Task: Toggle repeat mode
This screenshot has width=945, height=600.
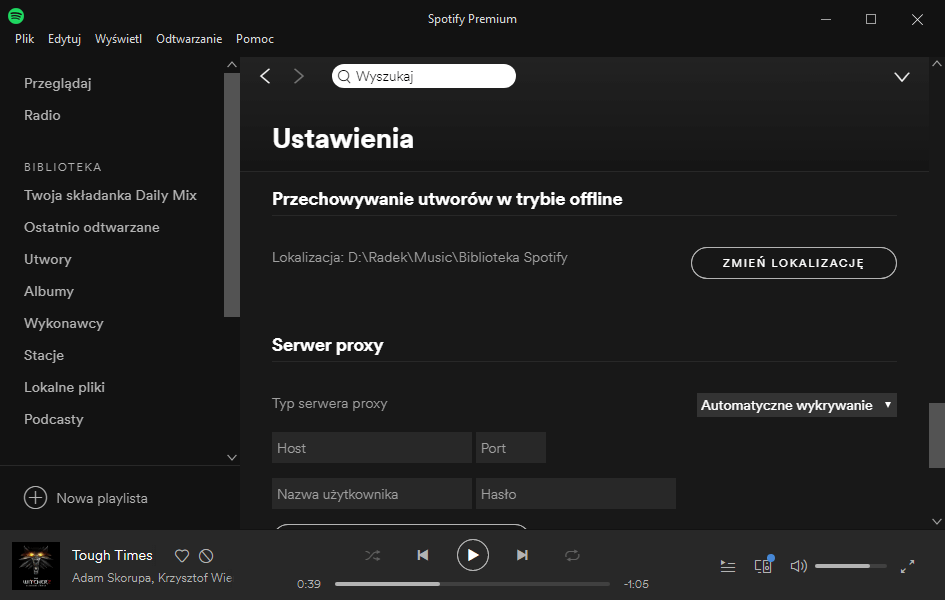Action: pos(572,555)
